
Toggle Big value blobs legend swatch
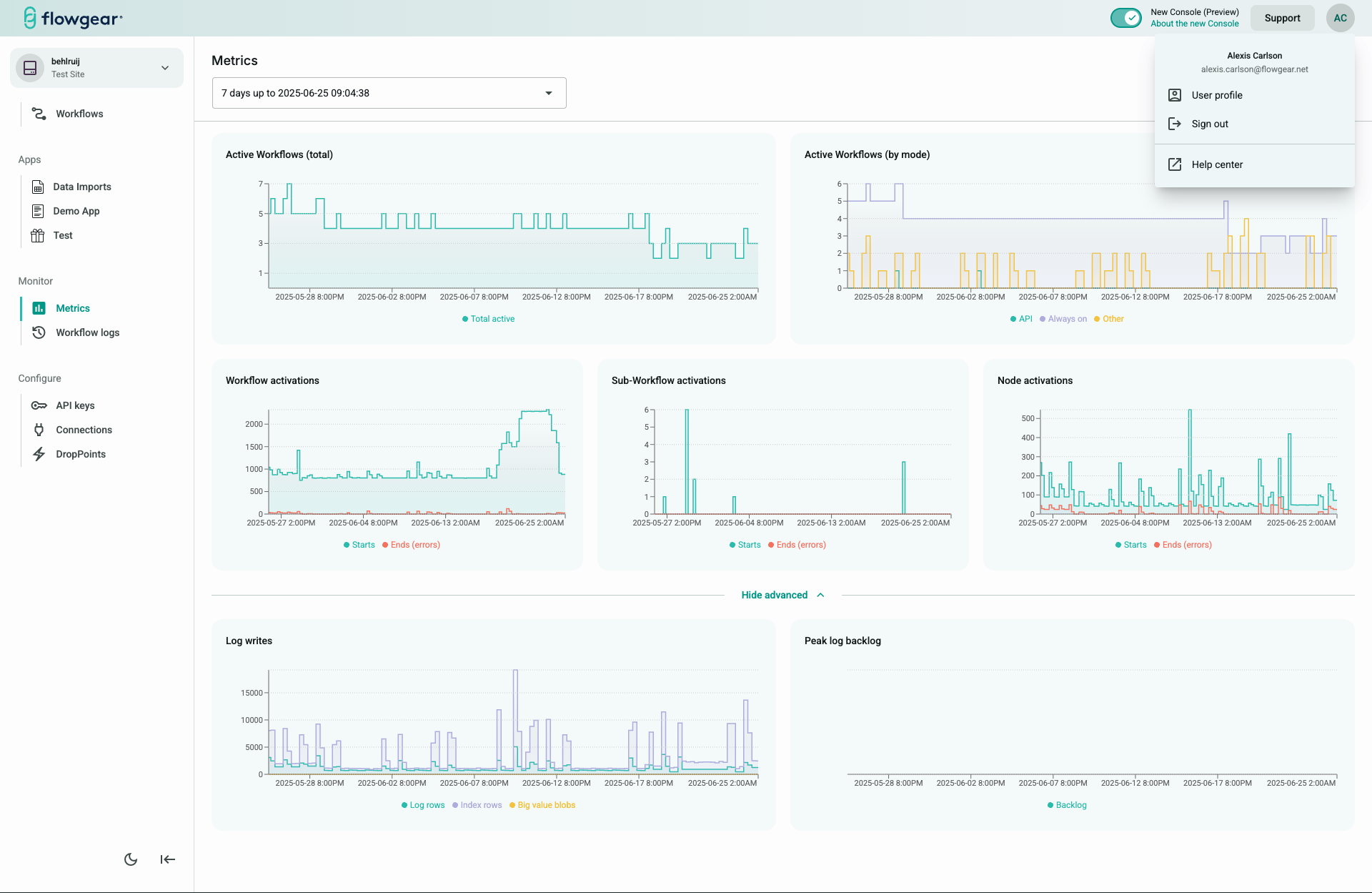[x=512, y=805]
